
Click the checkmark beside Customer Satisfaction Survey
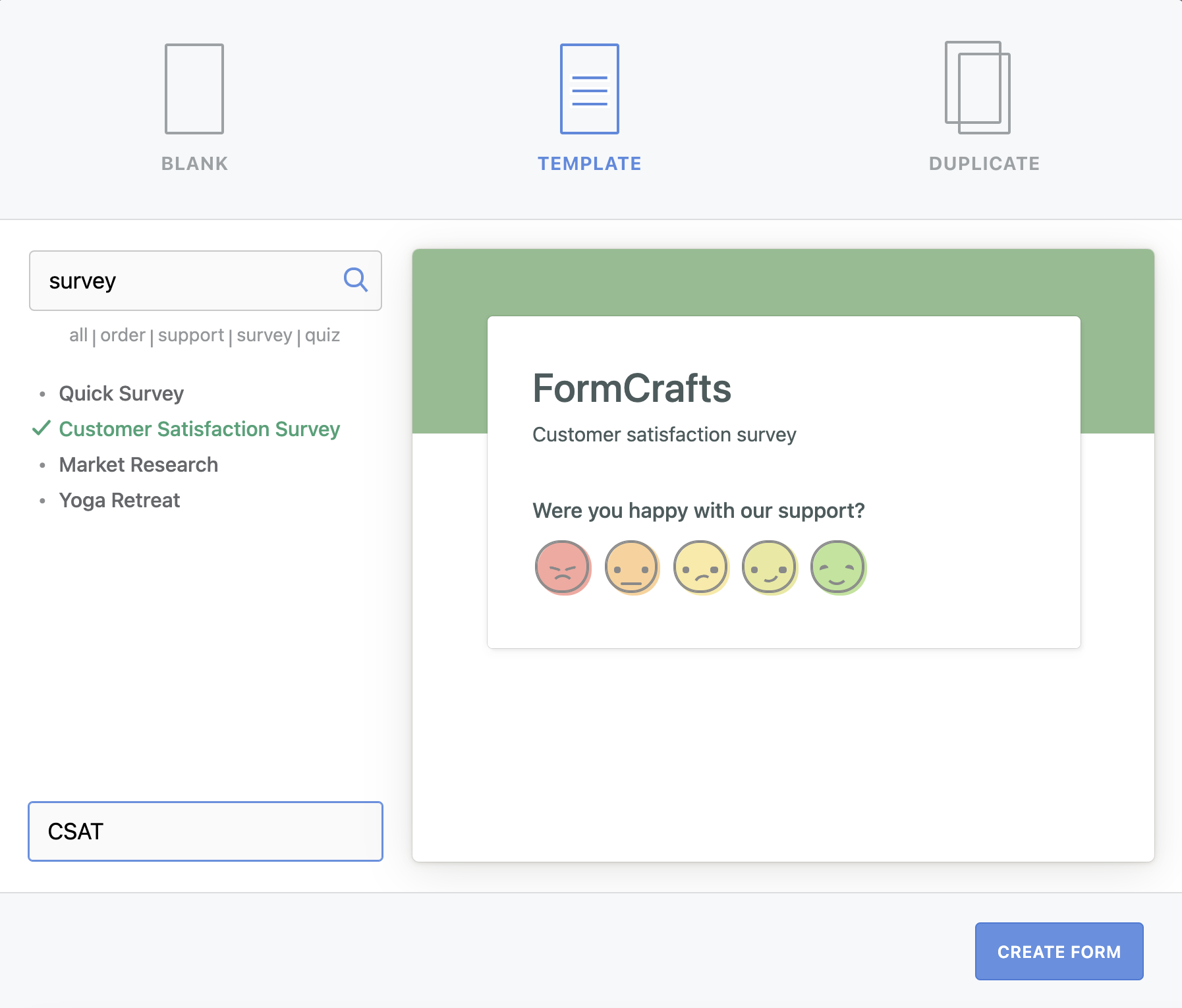(42, 428)
